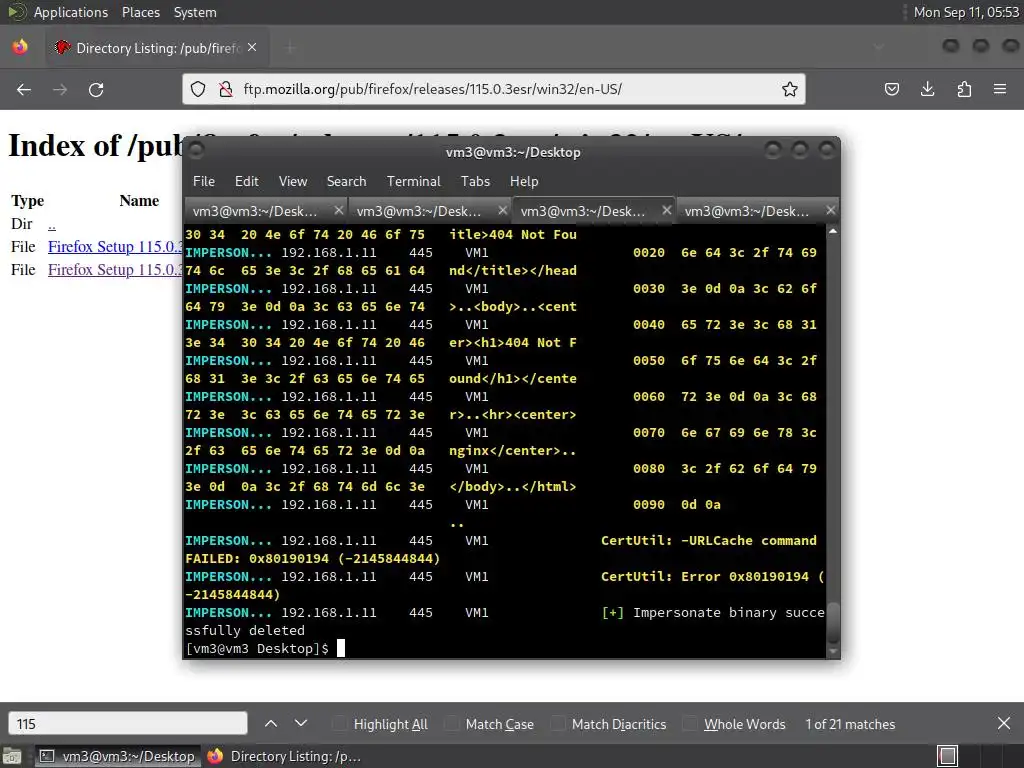Click the shield tracking protection icon
Image resolution: width=1024 pixels, height=768 pixels.
pos(198,89)
